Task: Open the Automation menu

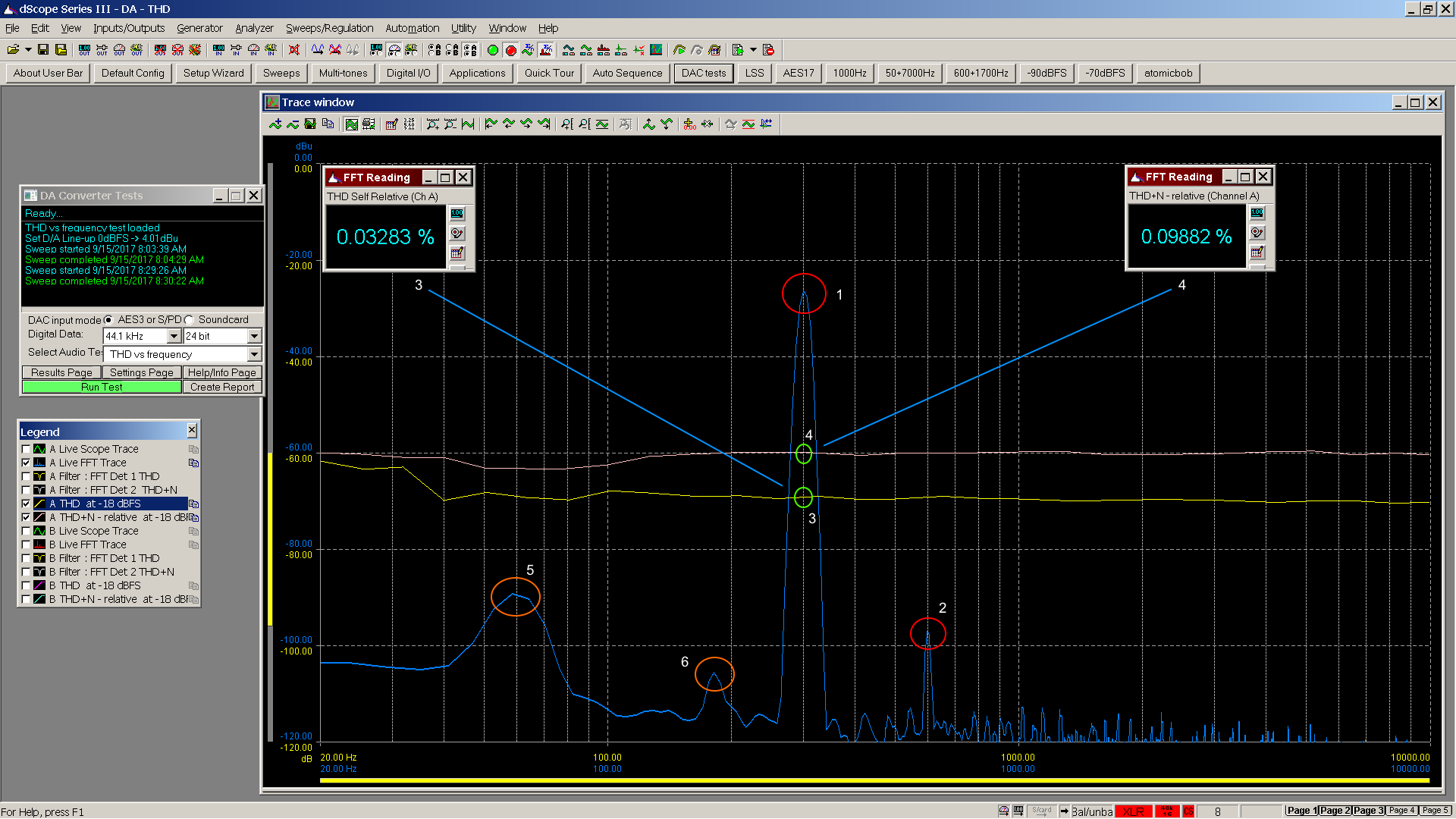Action: click(412, 28)
